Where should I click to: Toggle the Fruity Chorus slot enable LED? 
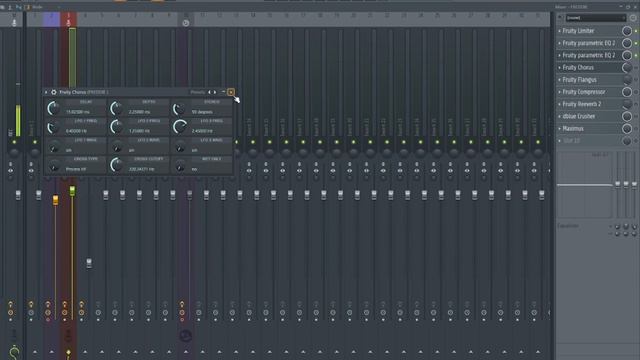[x=636, y=68]
